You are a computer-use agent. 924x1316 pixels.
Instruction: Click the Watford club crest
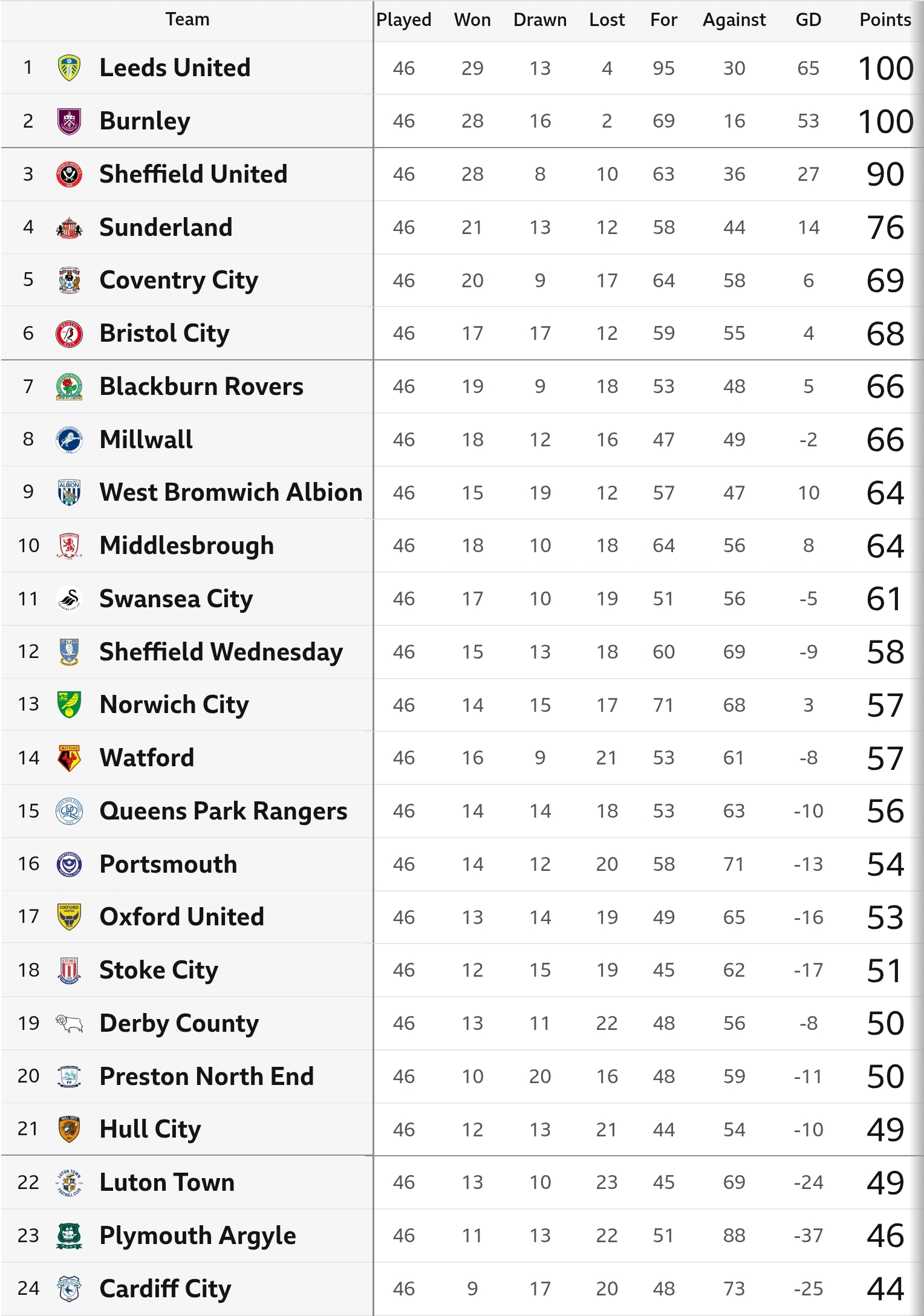point(70,758)
